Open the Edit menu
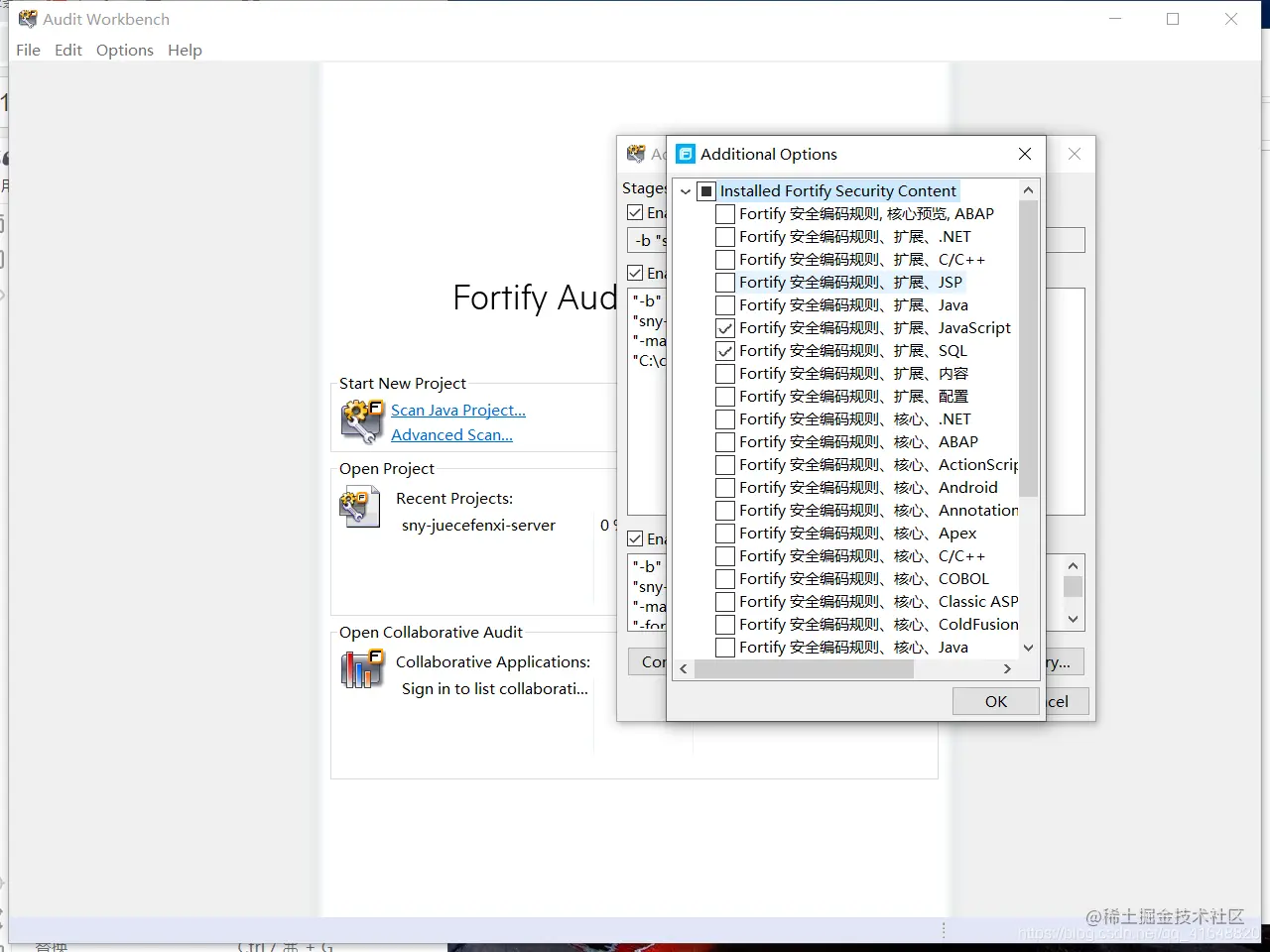1270x952 pixels. (68, 50)
